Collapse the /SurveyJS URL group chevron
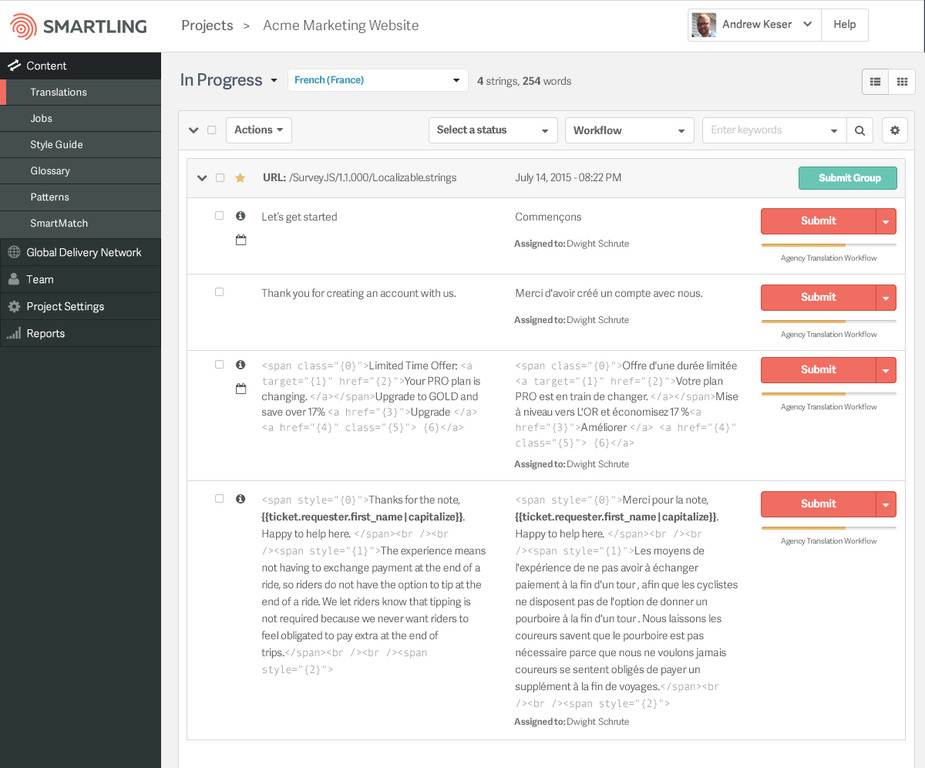925x768 pixels. [x=200, y=178]
